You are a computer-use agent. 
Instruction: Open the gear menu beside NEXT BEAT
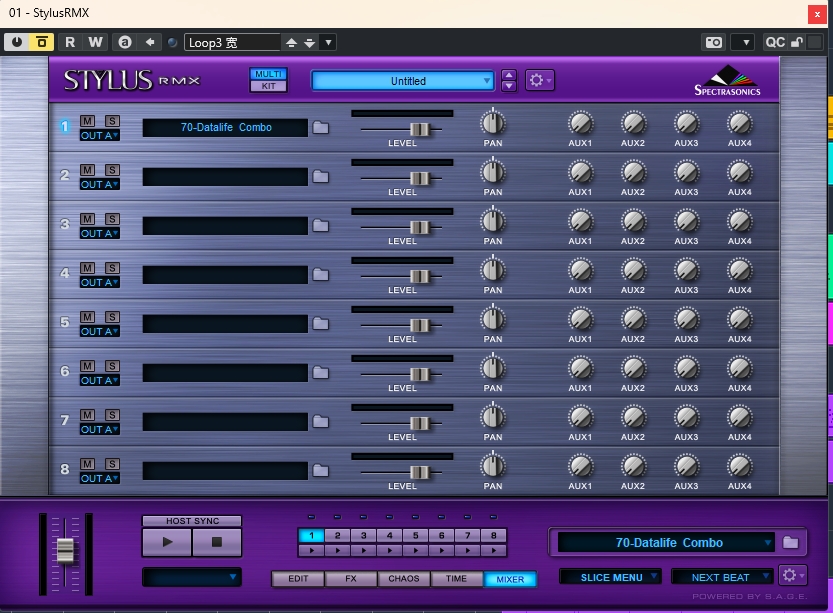click(x=793, y=575)
